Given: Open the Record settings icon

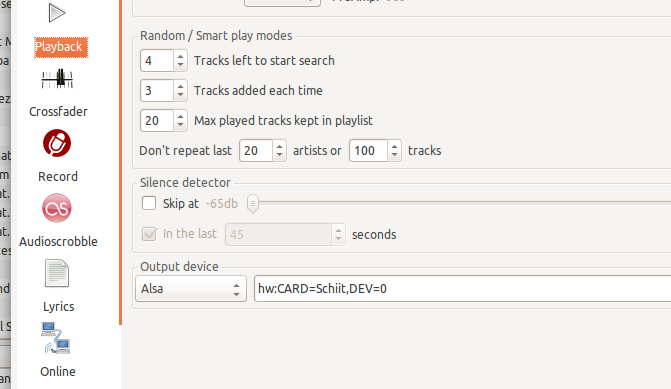Looking at the screenshot, I should 57,143.
